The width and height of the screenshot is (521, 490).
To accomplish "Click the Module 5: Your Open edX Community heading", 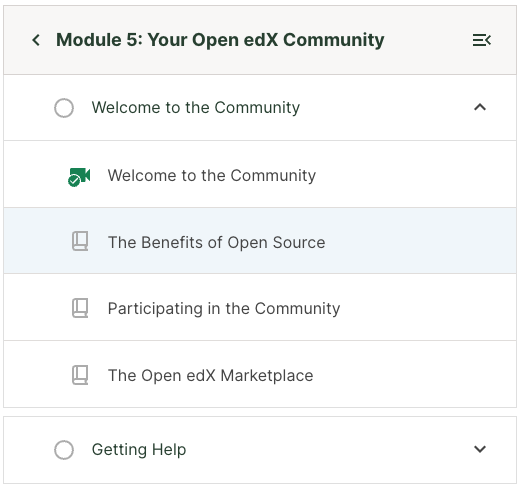I will 220,40.
